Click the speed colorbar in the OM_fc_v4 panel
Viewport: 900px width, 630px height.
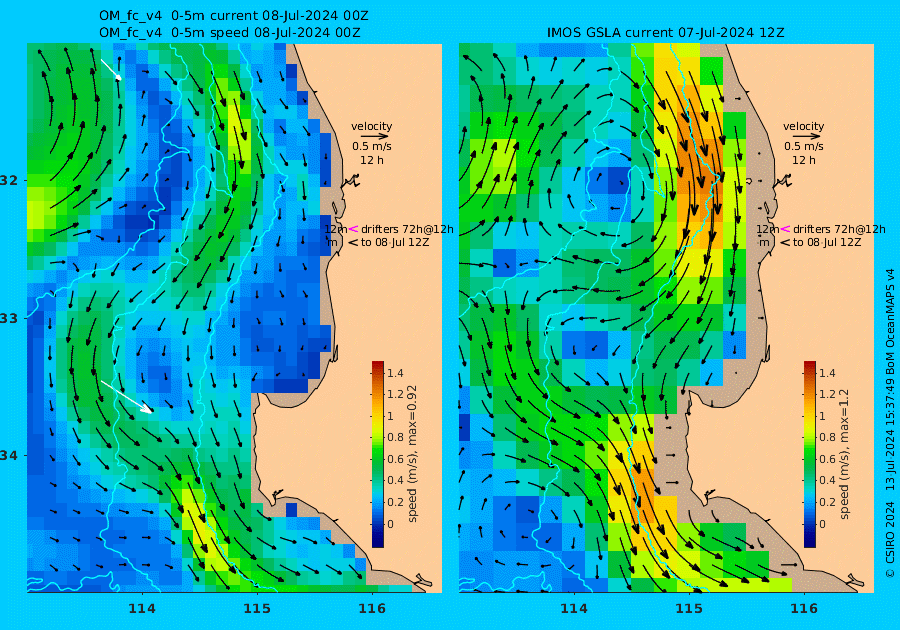(378, 454)
